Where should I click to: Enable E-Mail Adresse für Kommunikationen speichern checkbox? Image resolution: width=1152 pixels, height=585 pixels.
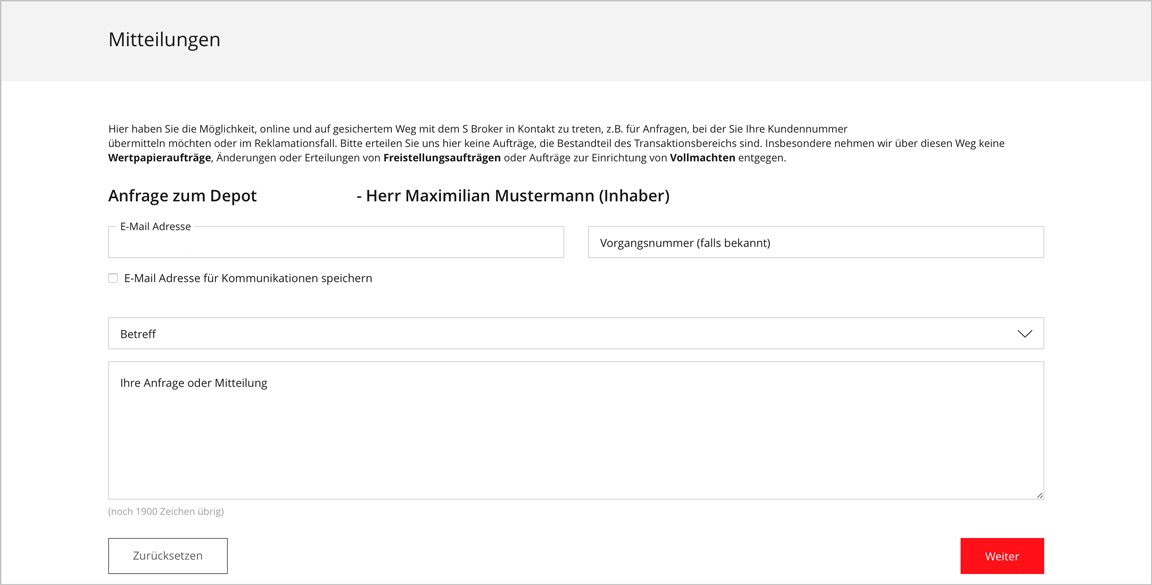point(113,279)
